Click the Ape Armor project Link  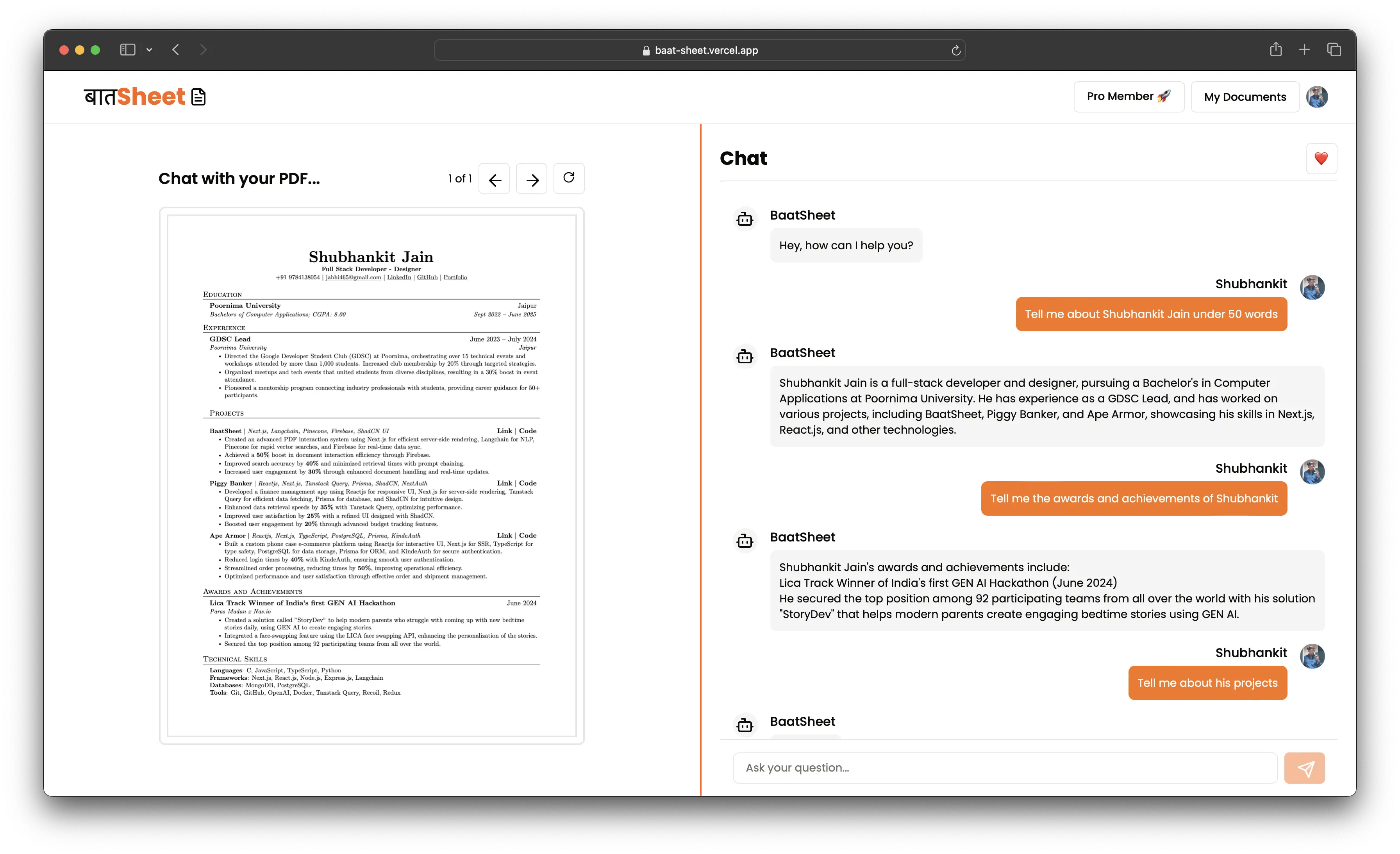[505, 535]
